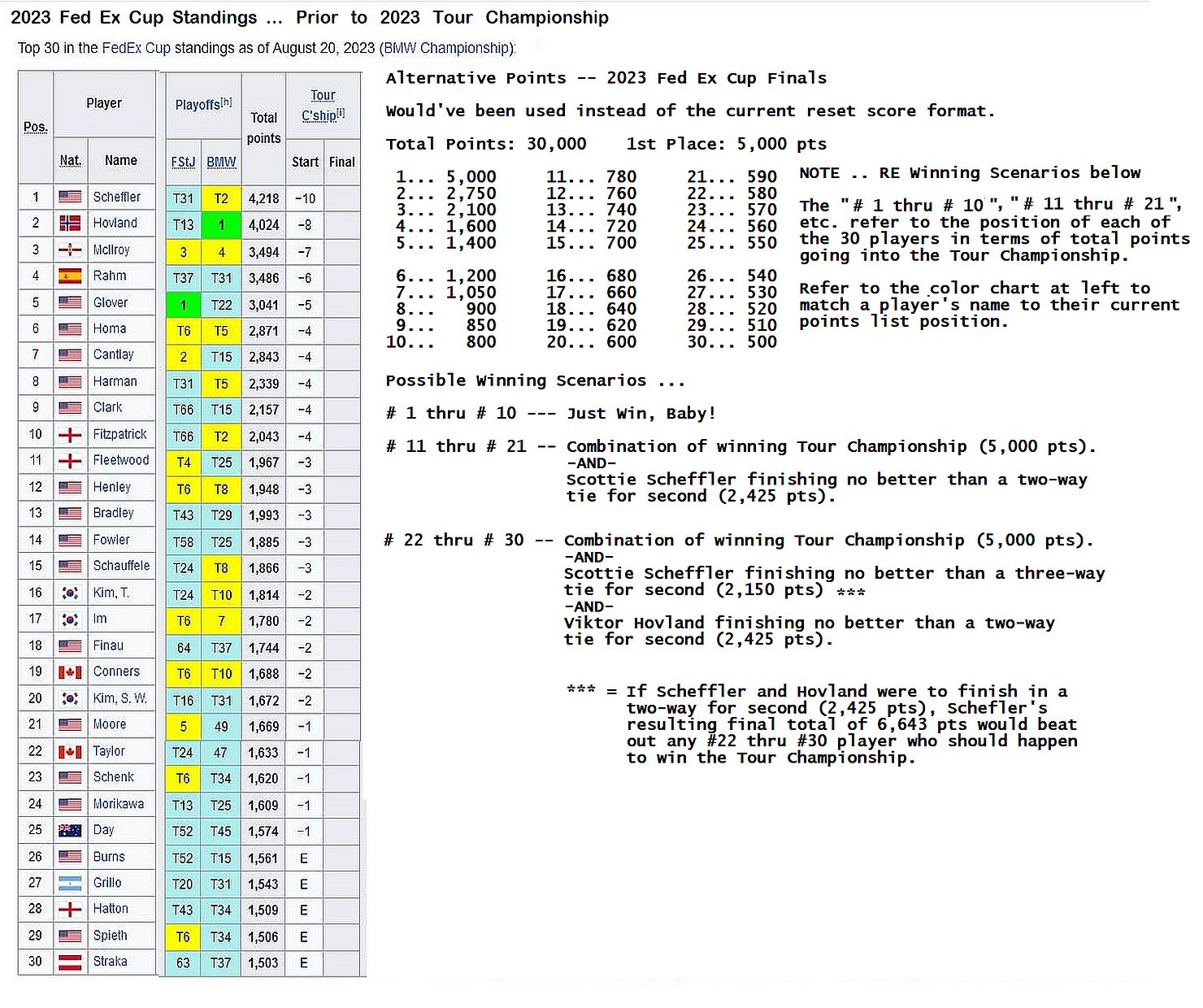This screenshot has width=1203, height=1008.
Task: Click the flag in Finau's row
Action: pyautogui.click(x=70, y=646)
